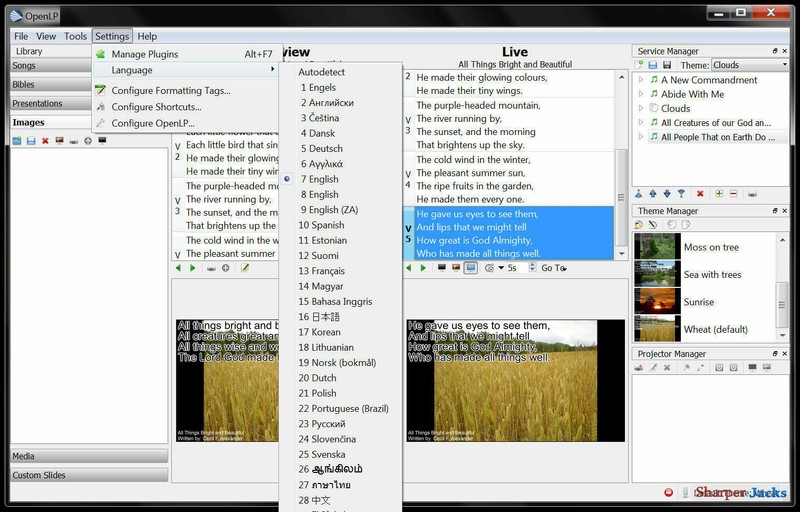Screen dimensions: 800x512
Task: Go to next slide in Preview controller
Action: point(192,268)
